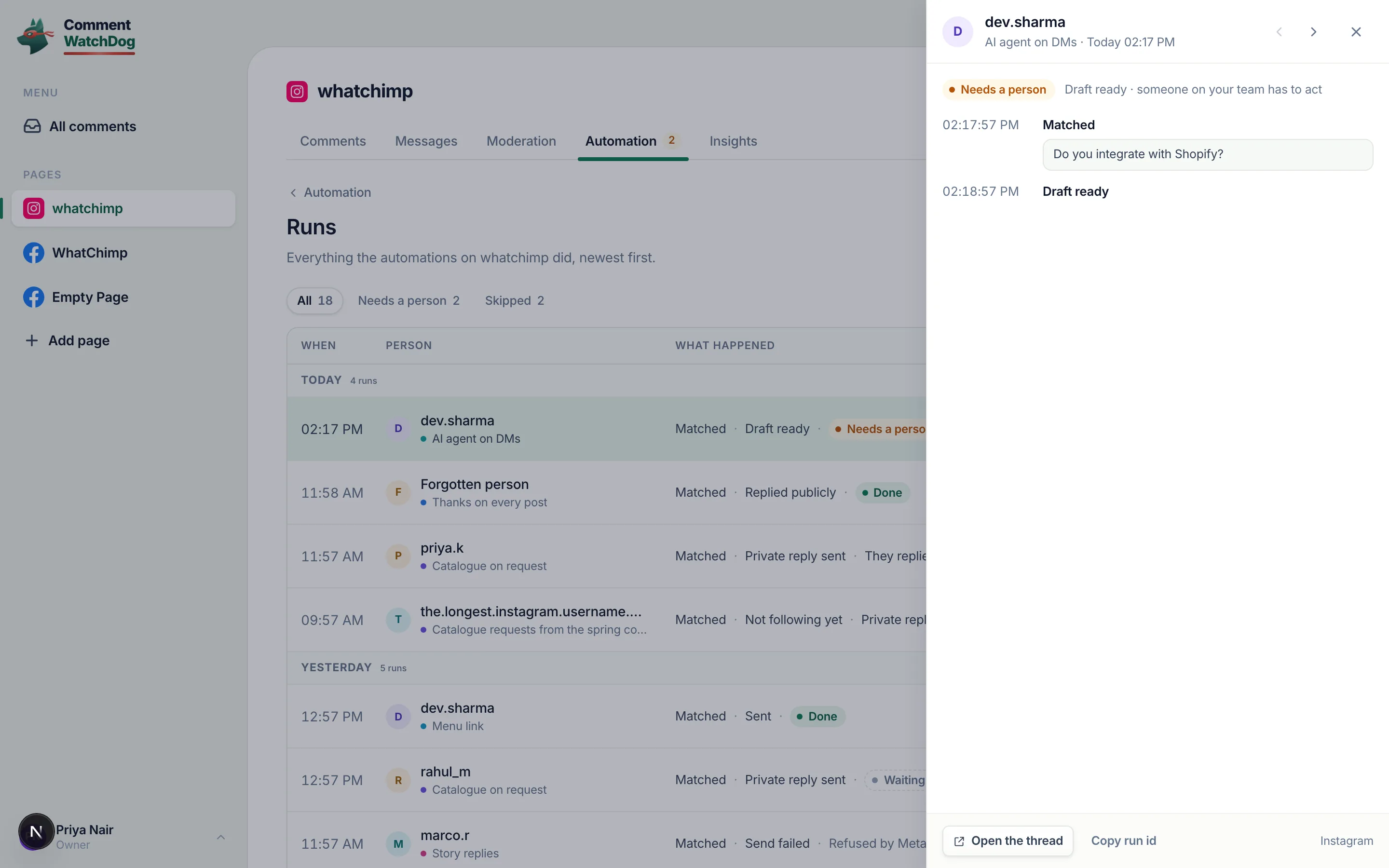Click the Comment WatchDog logo

pyautogui.click(x=76, y=36)
